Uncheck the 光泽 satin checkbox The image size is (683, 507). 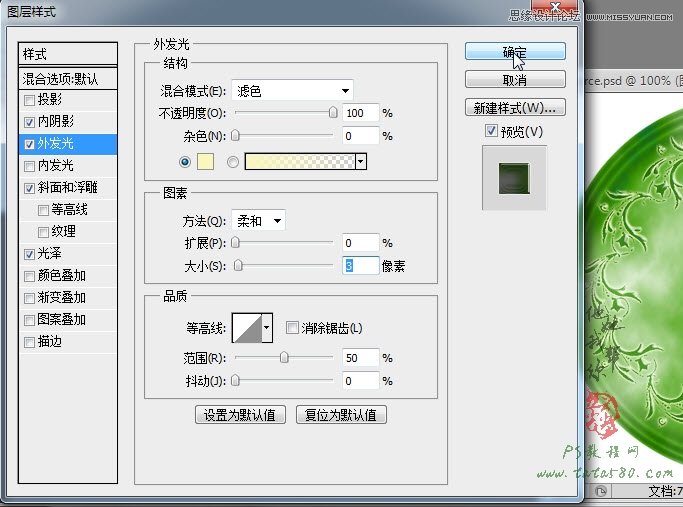click(x=29, y=254)
